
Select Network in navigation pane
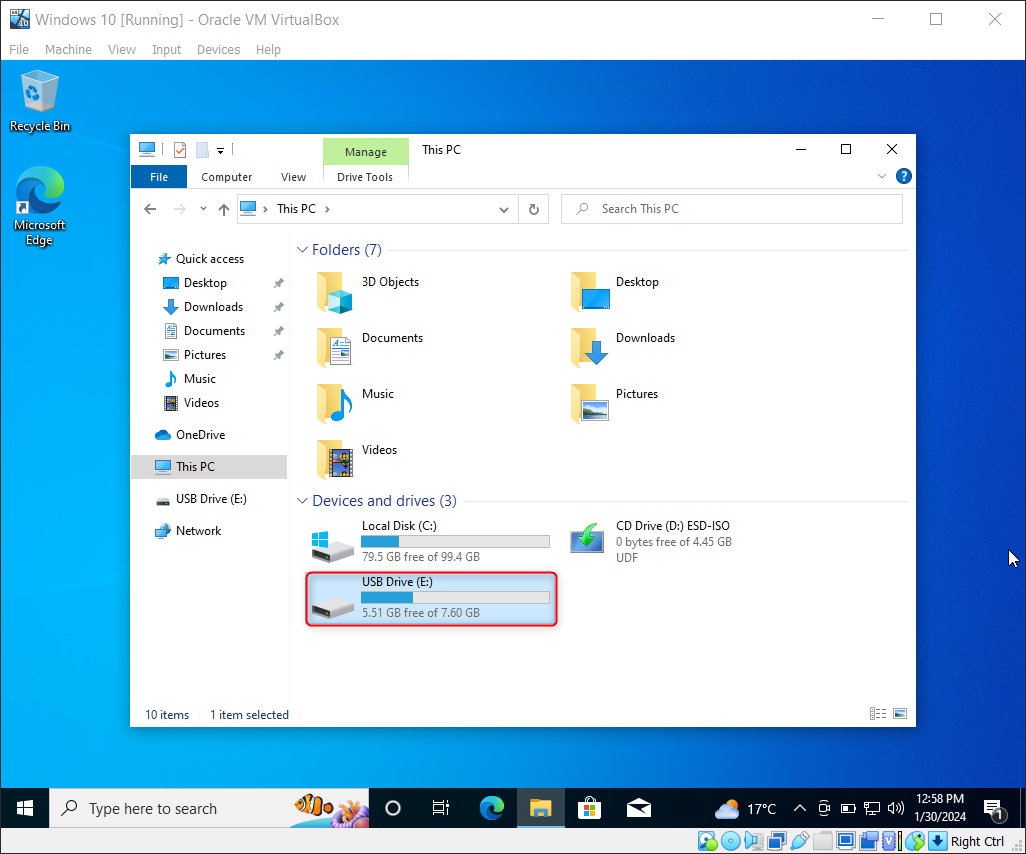click(198, 531)
